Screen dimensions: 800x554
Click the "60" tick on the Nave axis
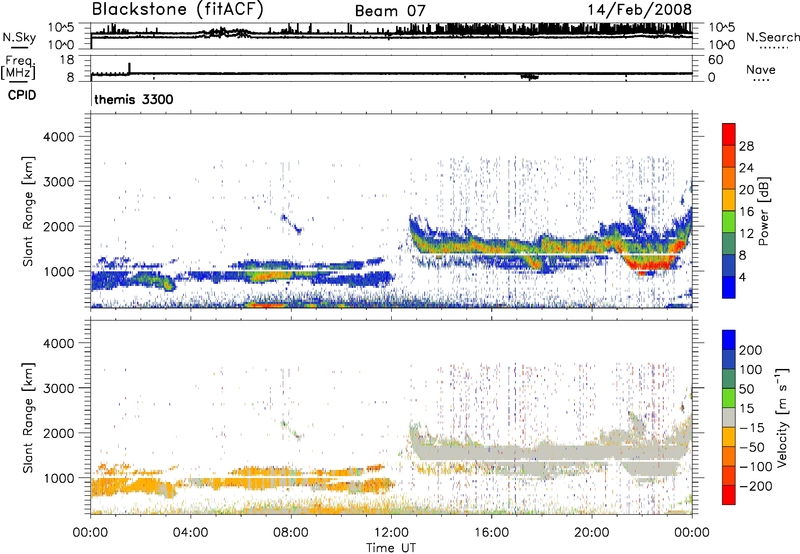coord(715,60)
